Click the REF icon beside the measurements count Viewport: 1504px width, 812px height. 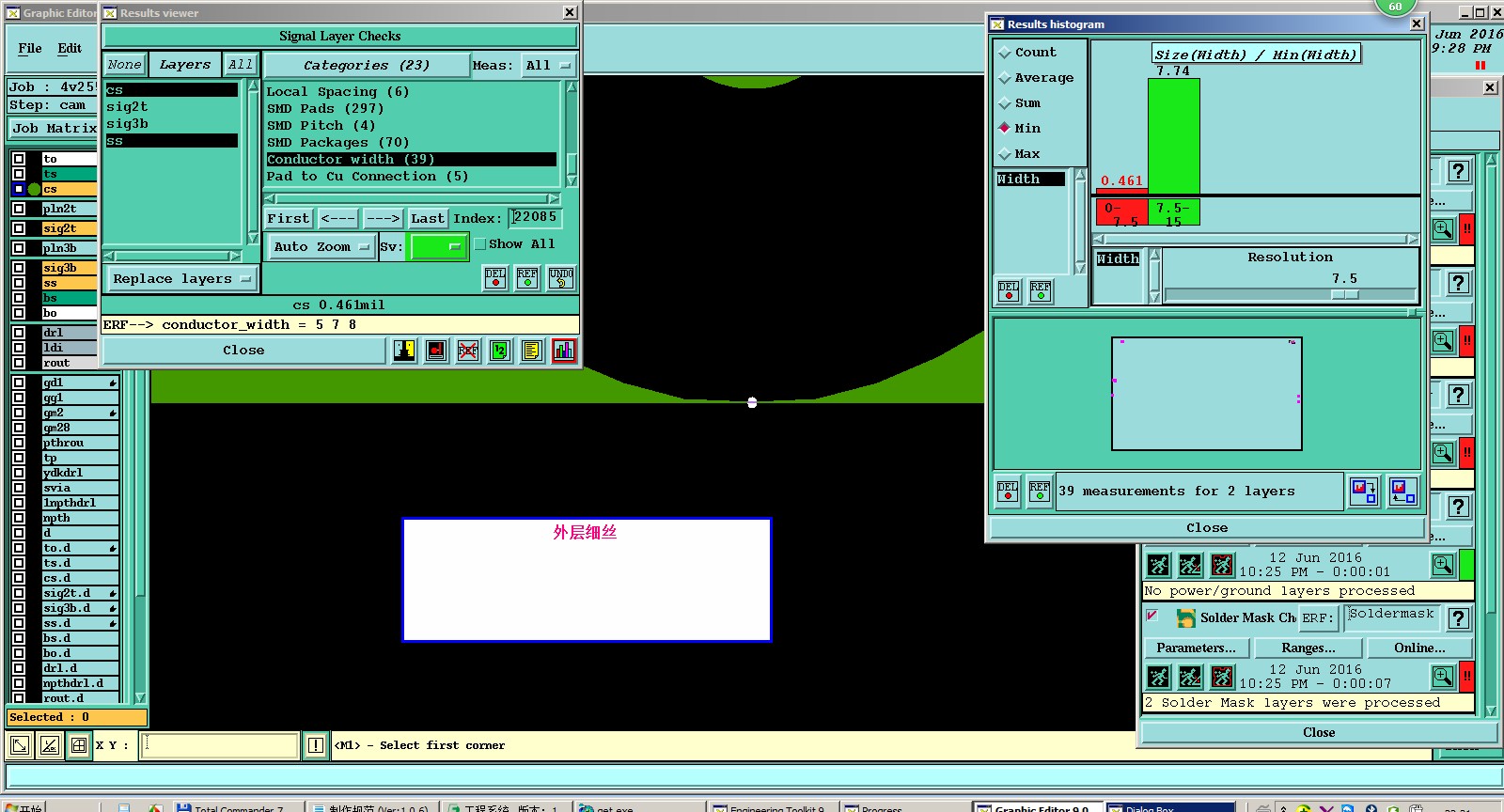click(x=1040, y=492)
